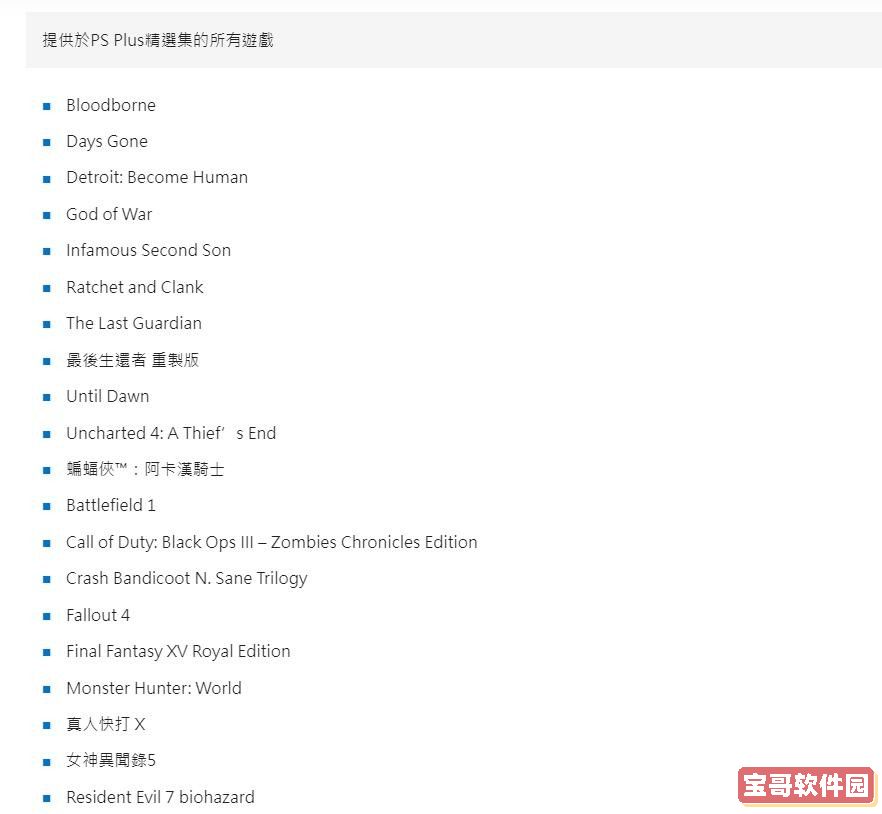Select Infamous Second Son entry
This screenshot has width=882, height=814.
pyautogui.click(x=148, y=250)
